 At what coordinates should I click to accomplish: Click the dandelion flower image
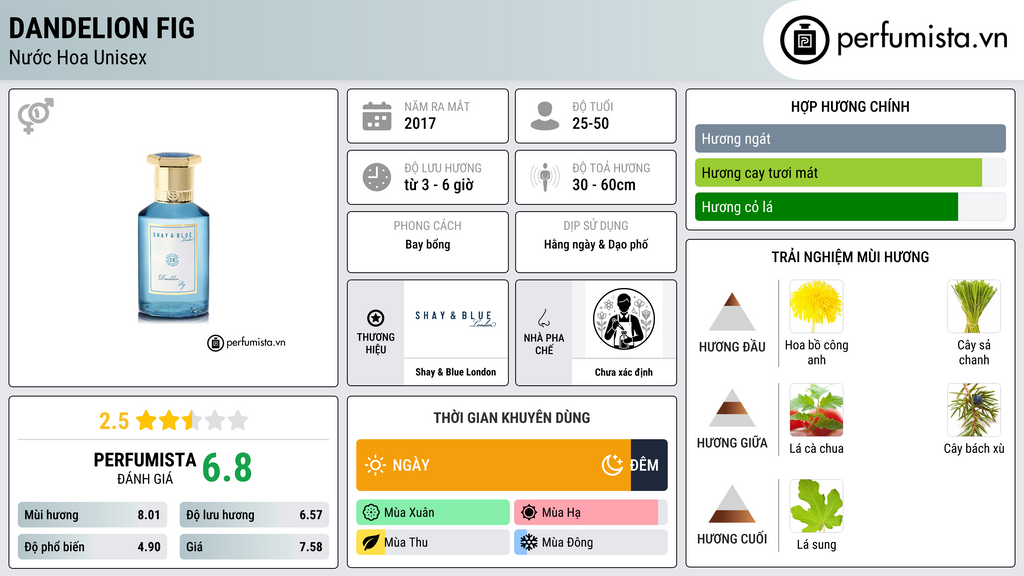(x=816, y=306)
